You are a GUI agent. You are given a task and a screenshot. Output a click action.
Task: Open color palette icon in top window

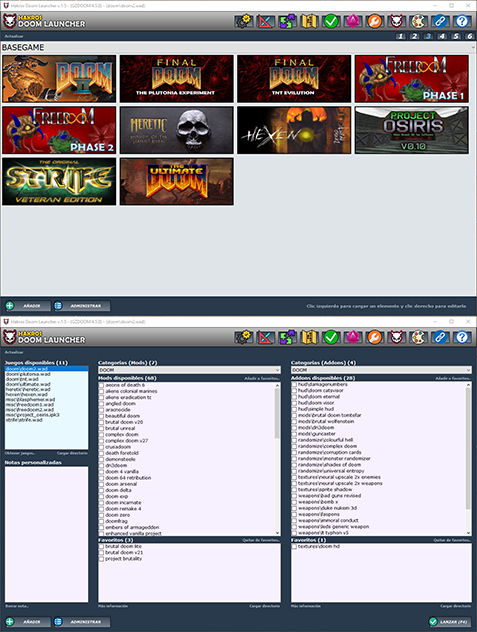click(x=418, y=21)
